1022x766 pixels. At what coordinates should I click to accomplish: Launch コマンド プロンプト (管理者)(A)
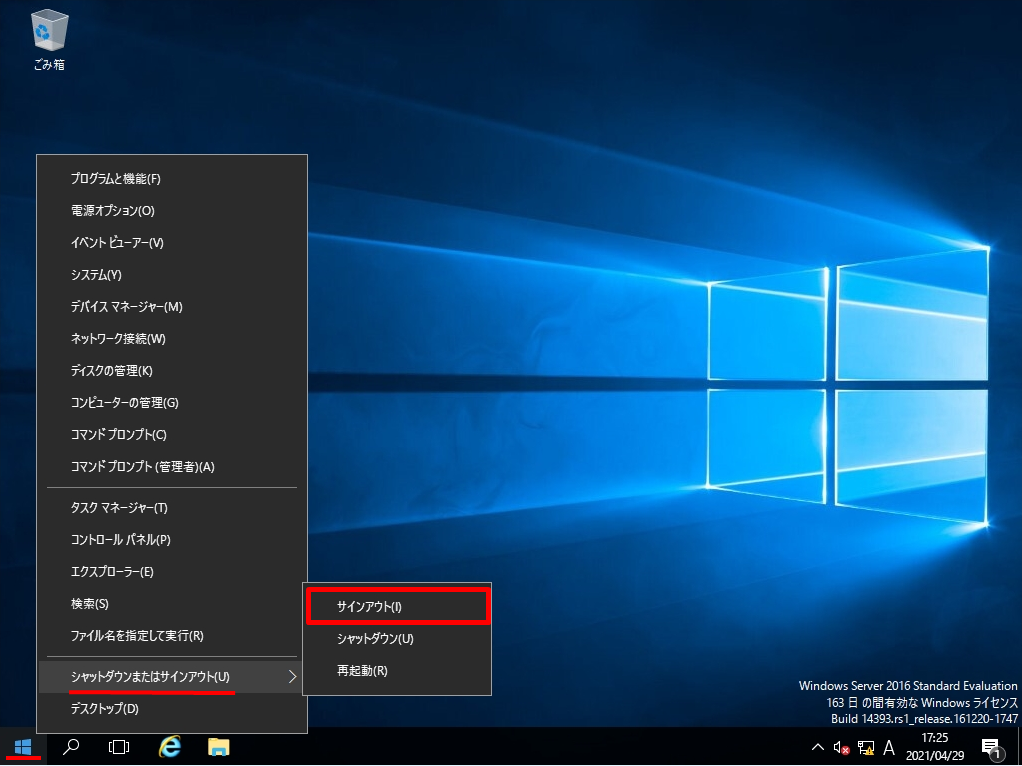coord(172,466)
